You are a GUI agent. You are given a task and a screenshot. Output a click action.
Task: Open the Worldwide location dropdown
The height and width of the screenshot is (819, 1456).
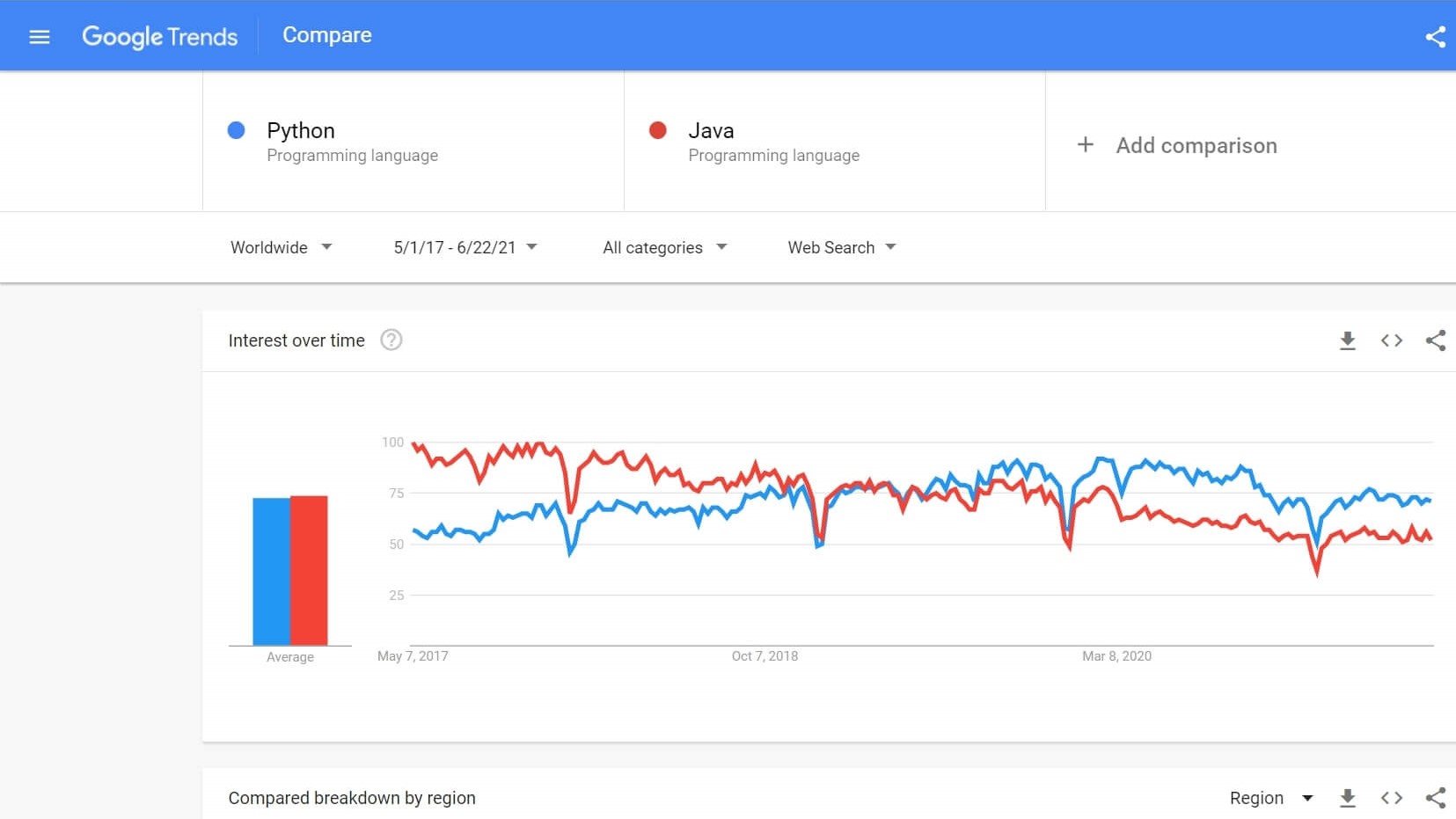click(281, 247)
